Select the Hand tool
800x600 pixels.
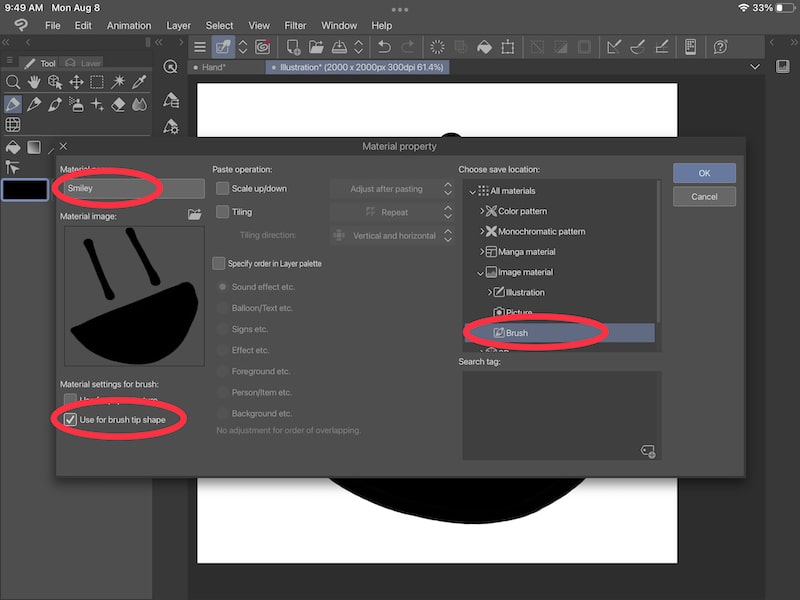(x=33, y=82)
